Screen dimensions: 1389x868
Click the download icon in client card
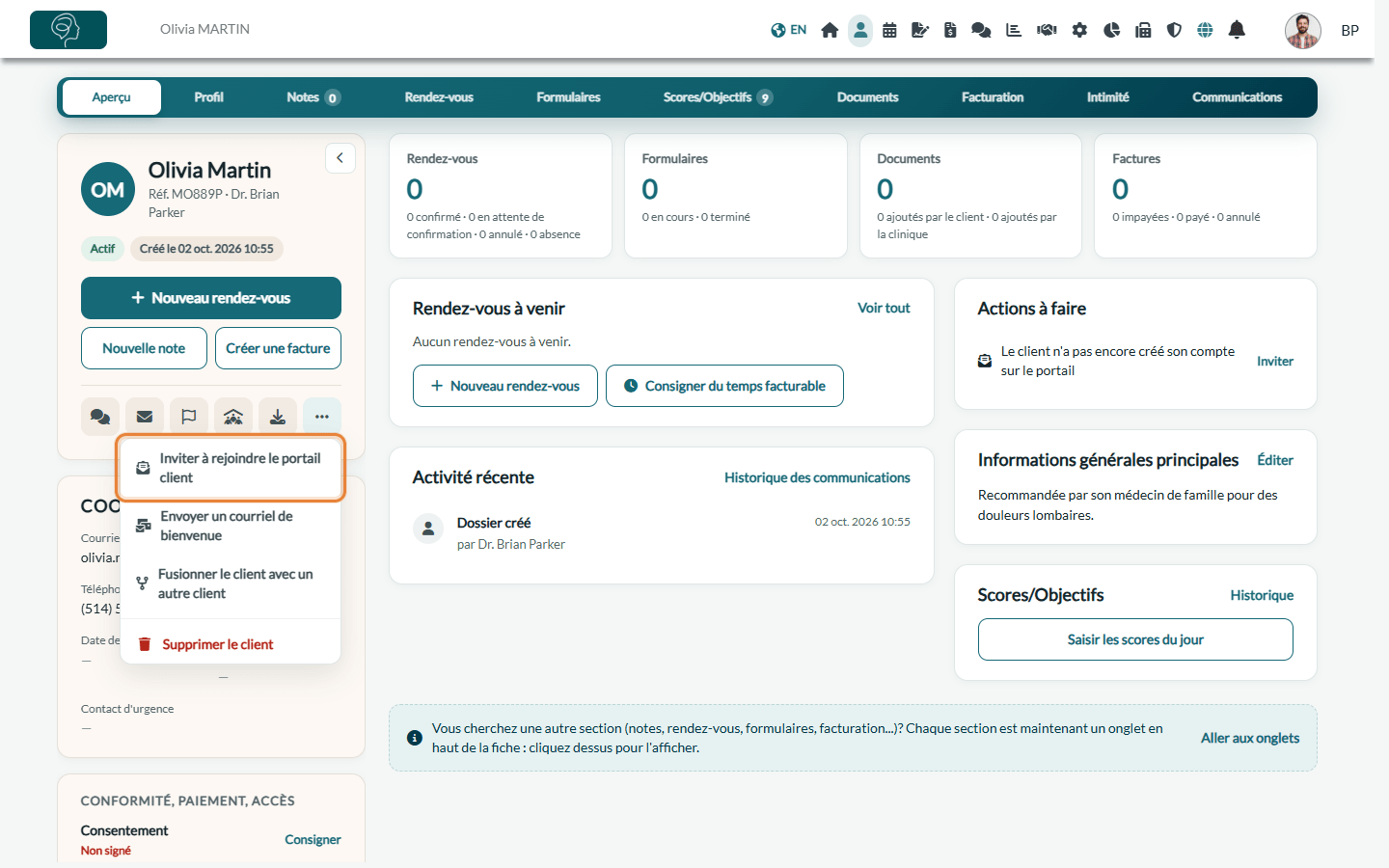(278, 417)
